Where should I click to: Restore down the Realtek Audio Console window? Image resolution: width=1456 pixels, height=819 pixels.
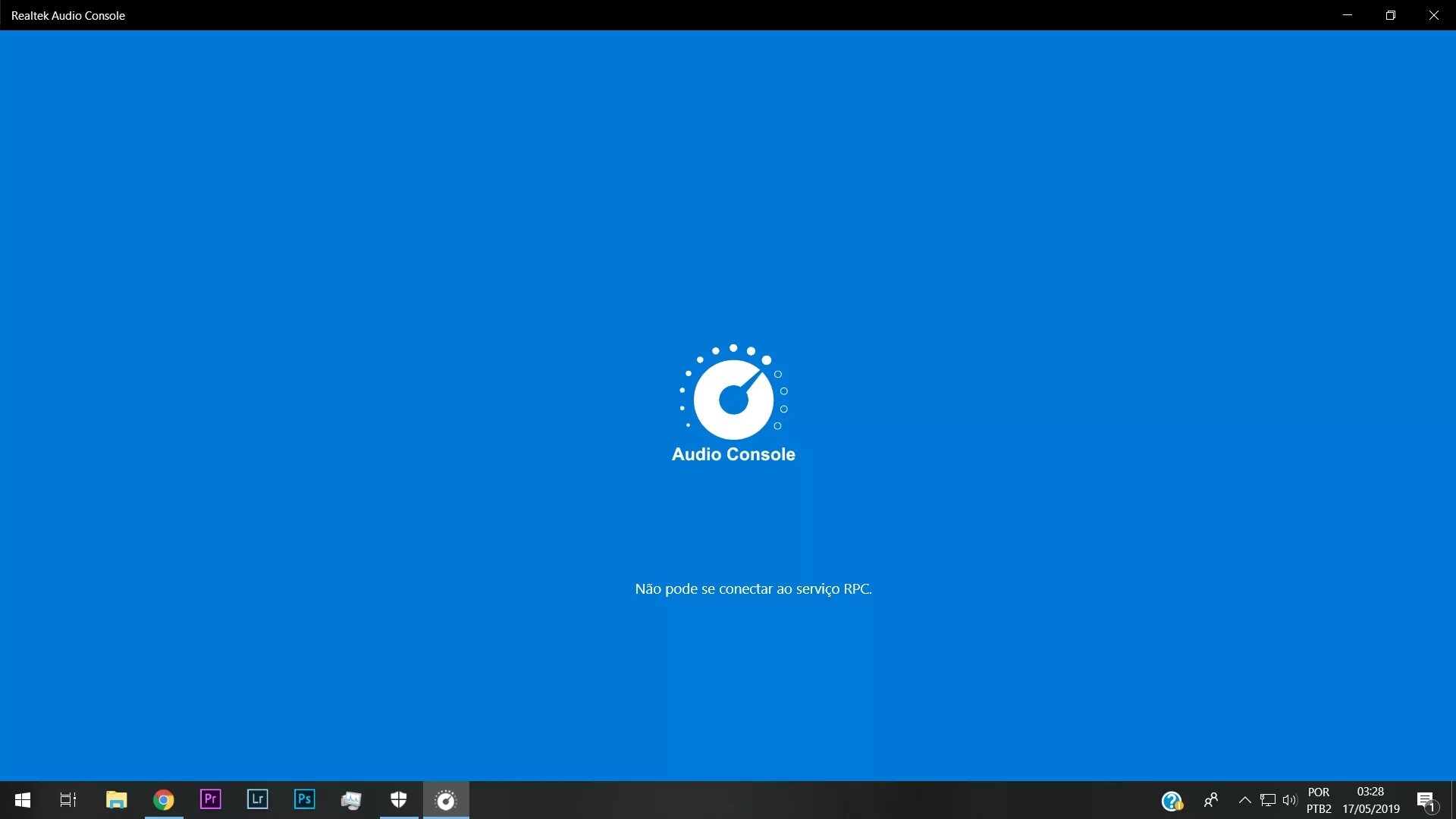(x=1391, y=15)
